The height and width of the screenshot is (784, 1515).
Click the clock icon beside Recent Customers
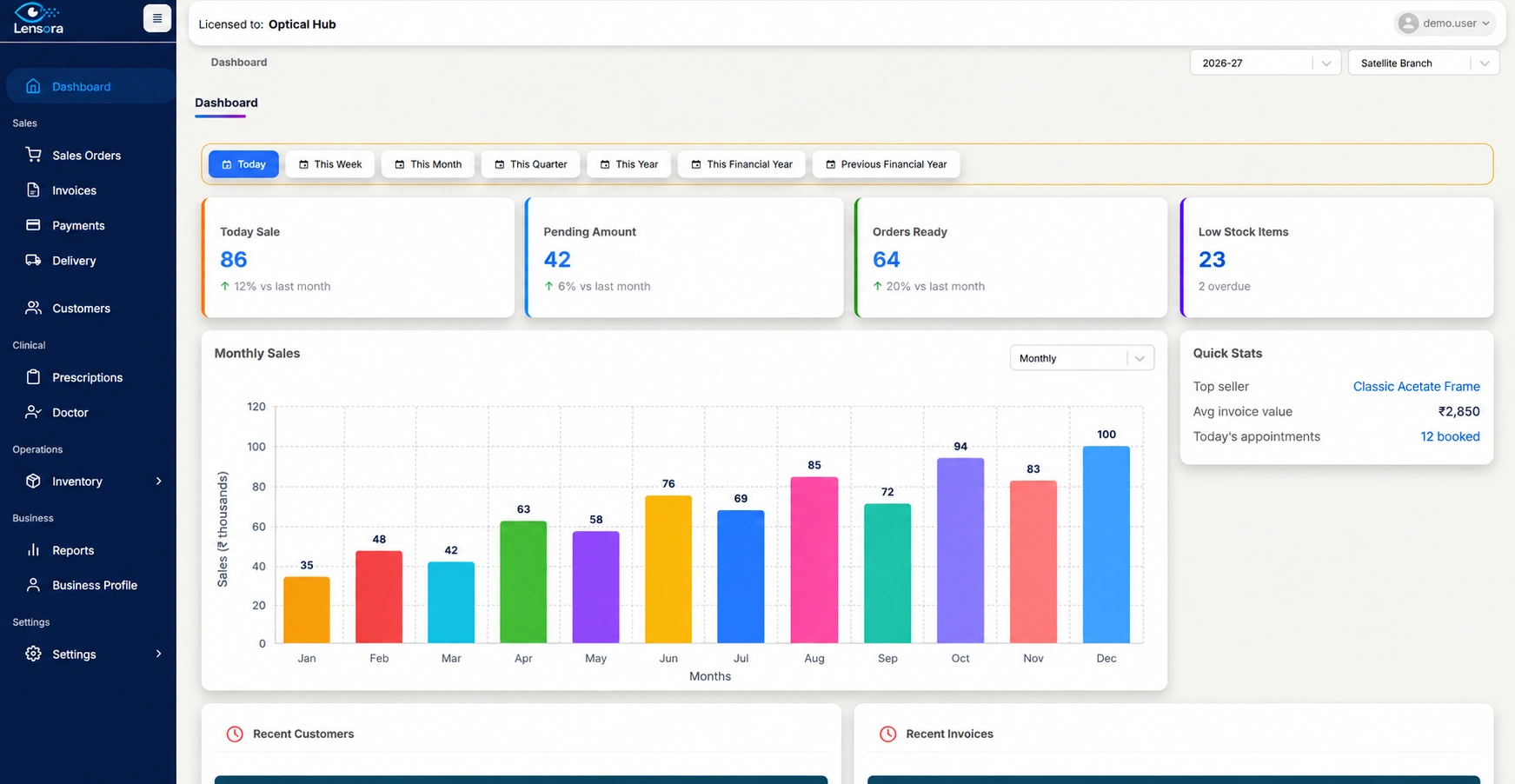pyautogui.click(x=235, y=734)
